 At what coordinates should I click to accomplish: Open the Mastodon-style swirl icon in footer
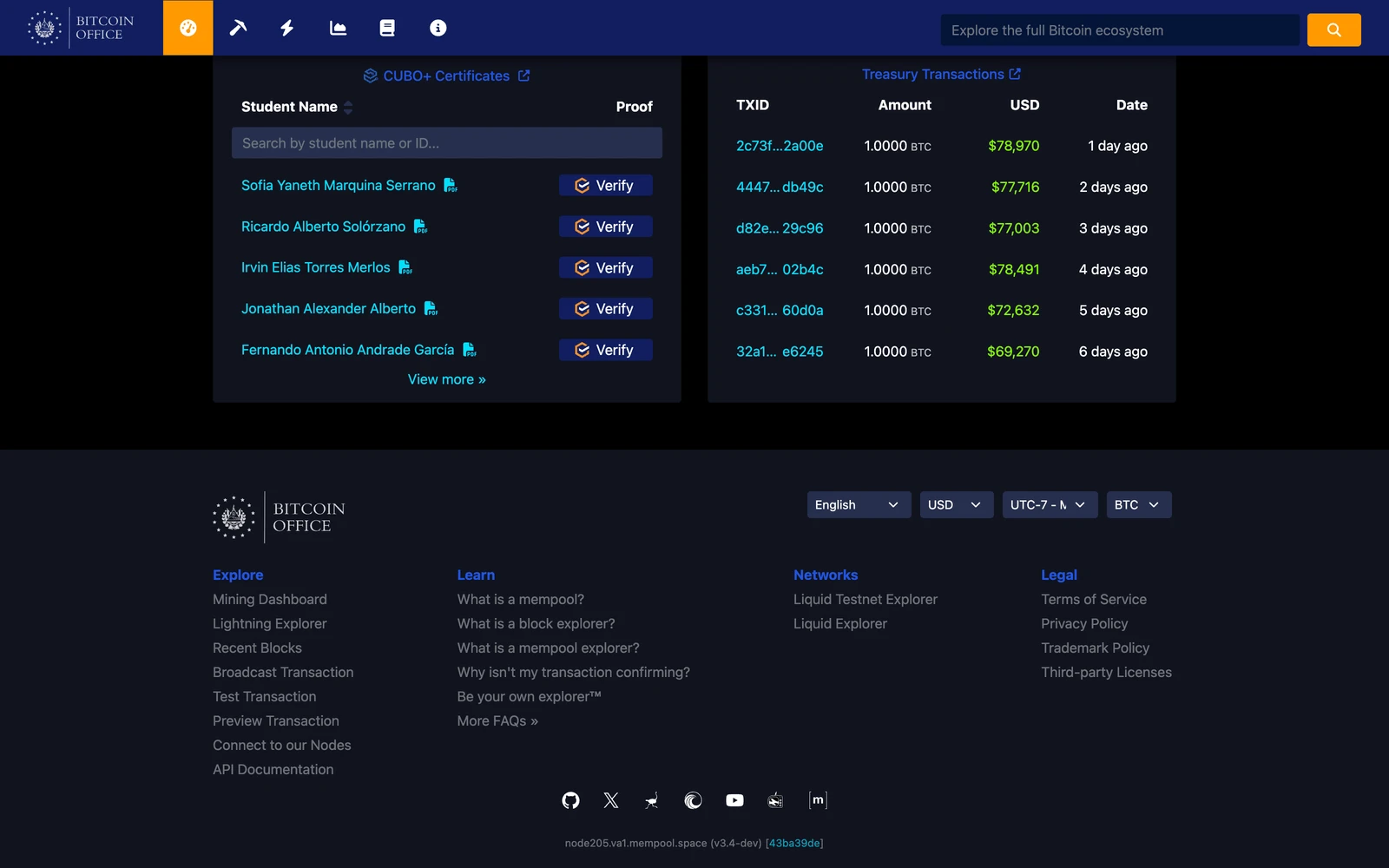tap(693, 800)
